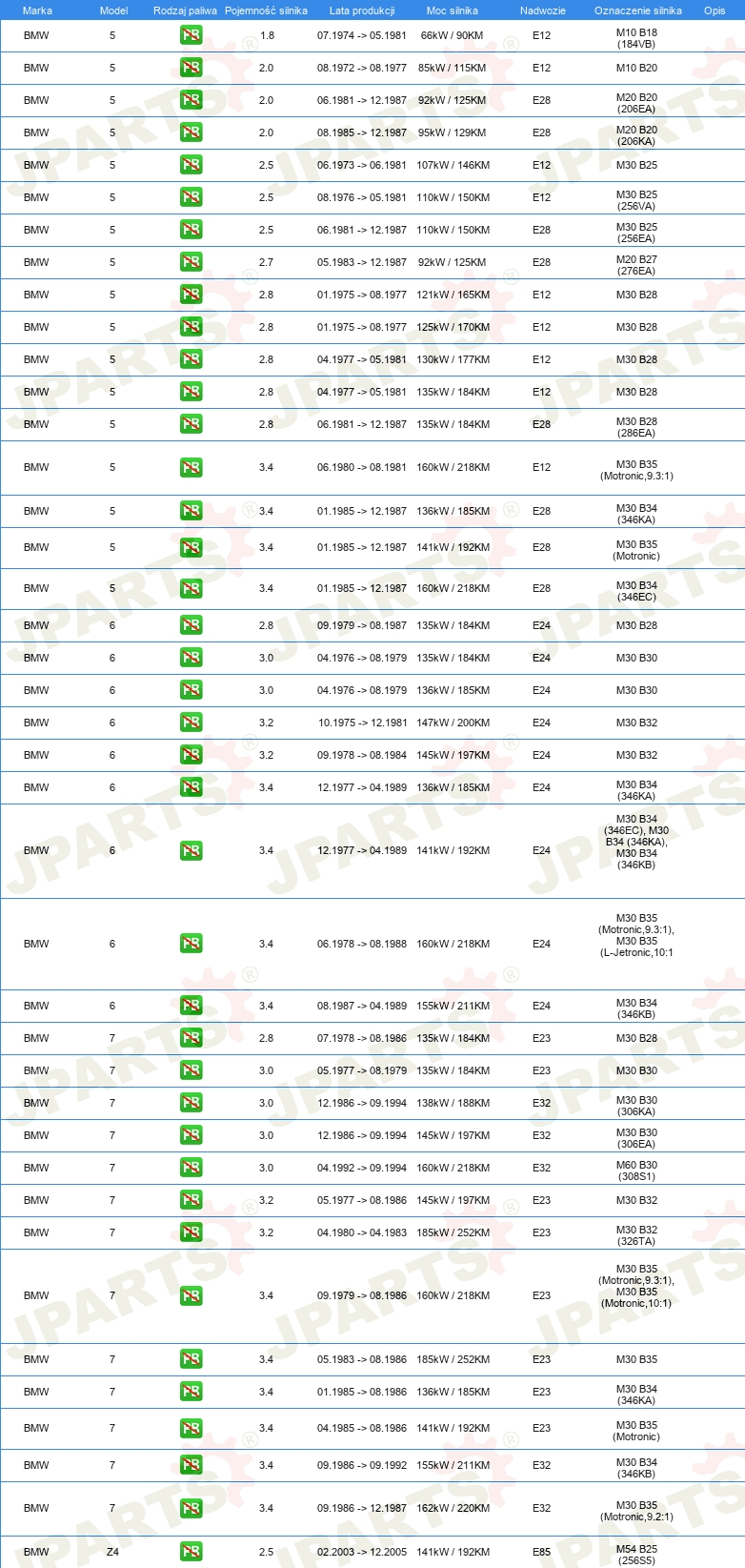
Task: Click the 155kW / 211KM cell in the E32 row
Action: coord(453,1465)
